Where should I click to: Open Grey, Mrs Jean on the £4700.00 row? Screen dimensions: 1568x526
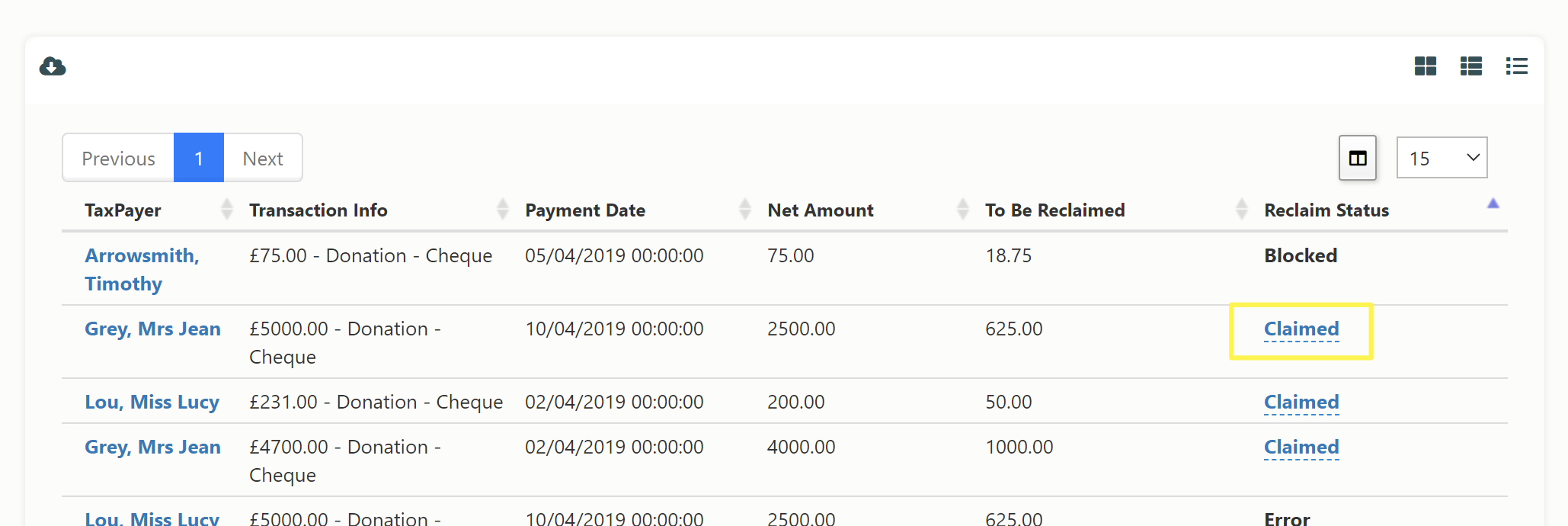(152, 447)
